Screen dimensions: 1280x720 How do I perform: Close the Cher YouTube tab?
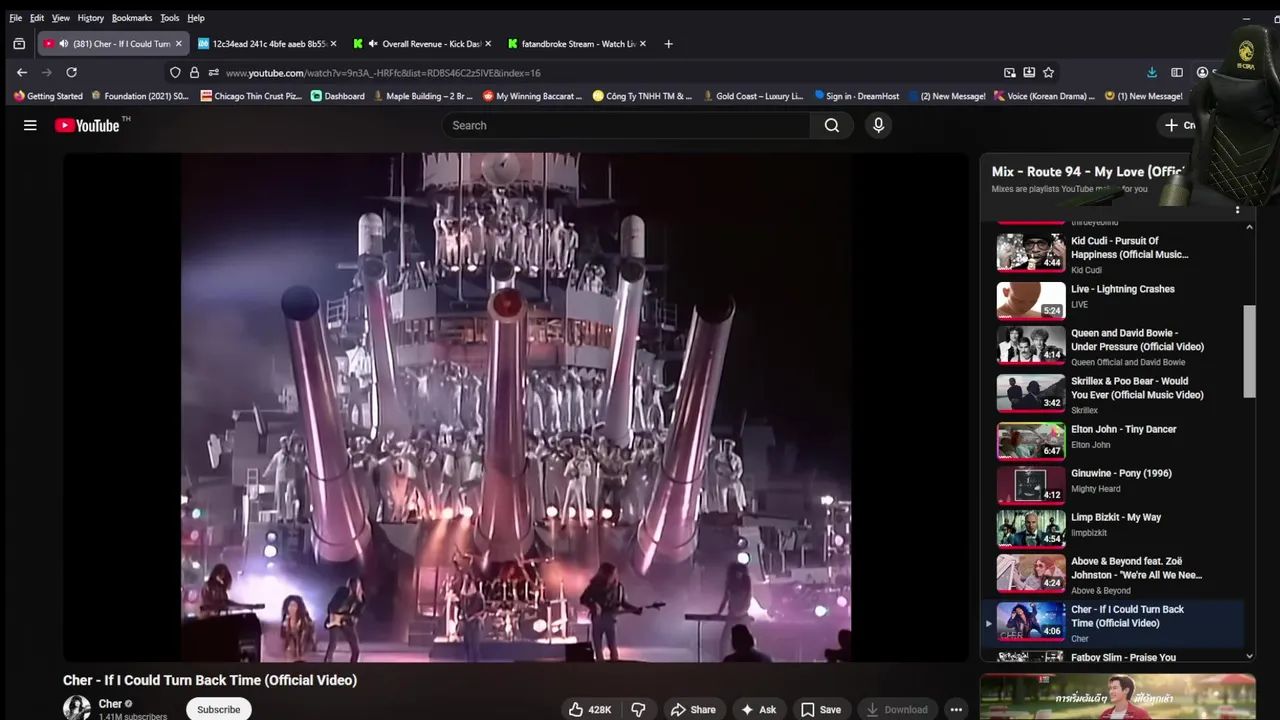pyautogui.click(x=179, y=44)
